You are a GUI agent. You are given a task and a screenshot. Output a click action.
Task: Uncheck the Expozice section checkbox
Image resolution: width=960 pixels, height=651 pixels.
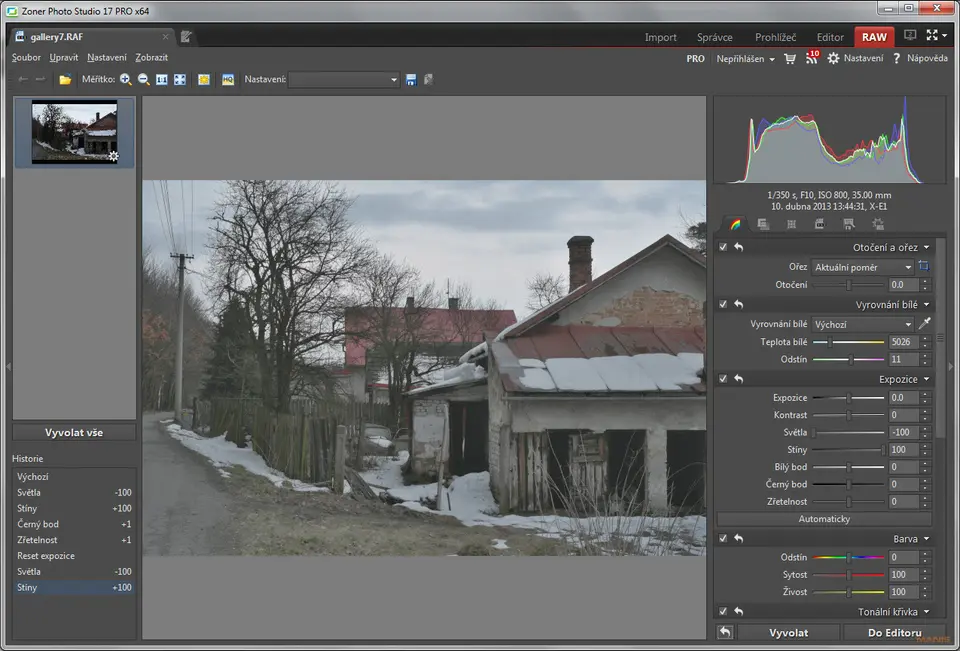(x=723, y=379)
